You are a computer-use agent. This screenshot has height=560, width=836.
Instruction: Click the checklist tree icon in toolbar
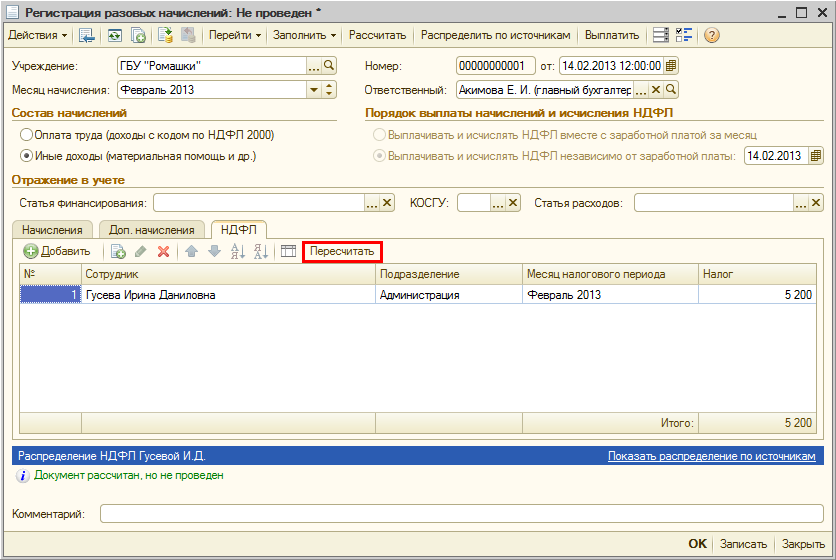click(684, 36)
